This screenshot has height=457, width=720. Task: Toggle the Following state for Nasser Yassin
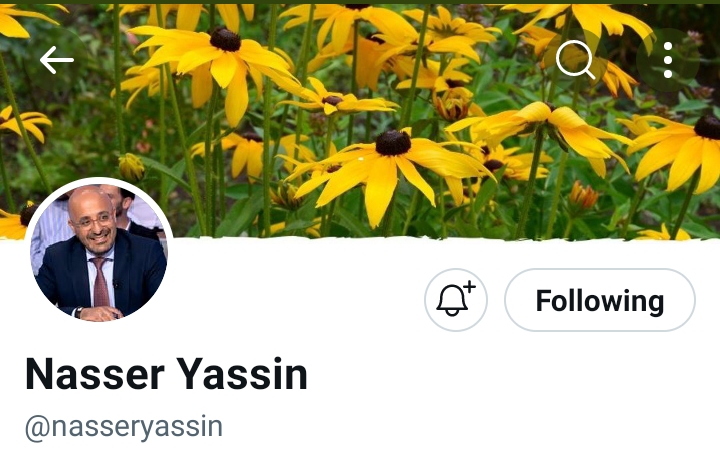coord(600,300)
